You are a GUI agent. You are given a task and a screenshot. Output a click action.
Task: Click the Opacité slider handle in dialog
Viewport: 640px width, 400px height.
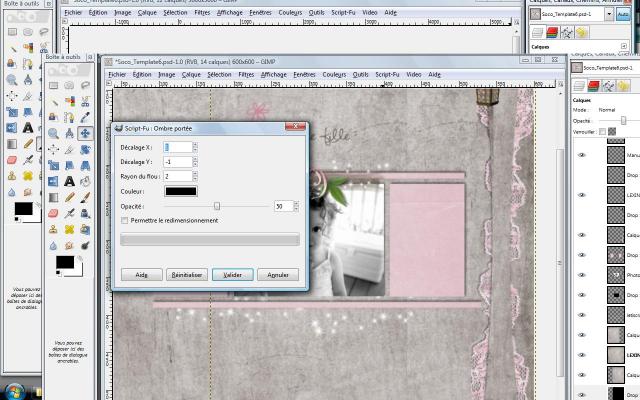[217, 206]
